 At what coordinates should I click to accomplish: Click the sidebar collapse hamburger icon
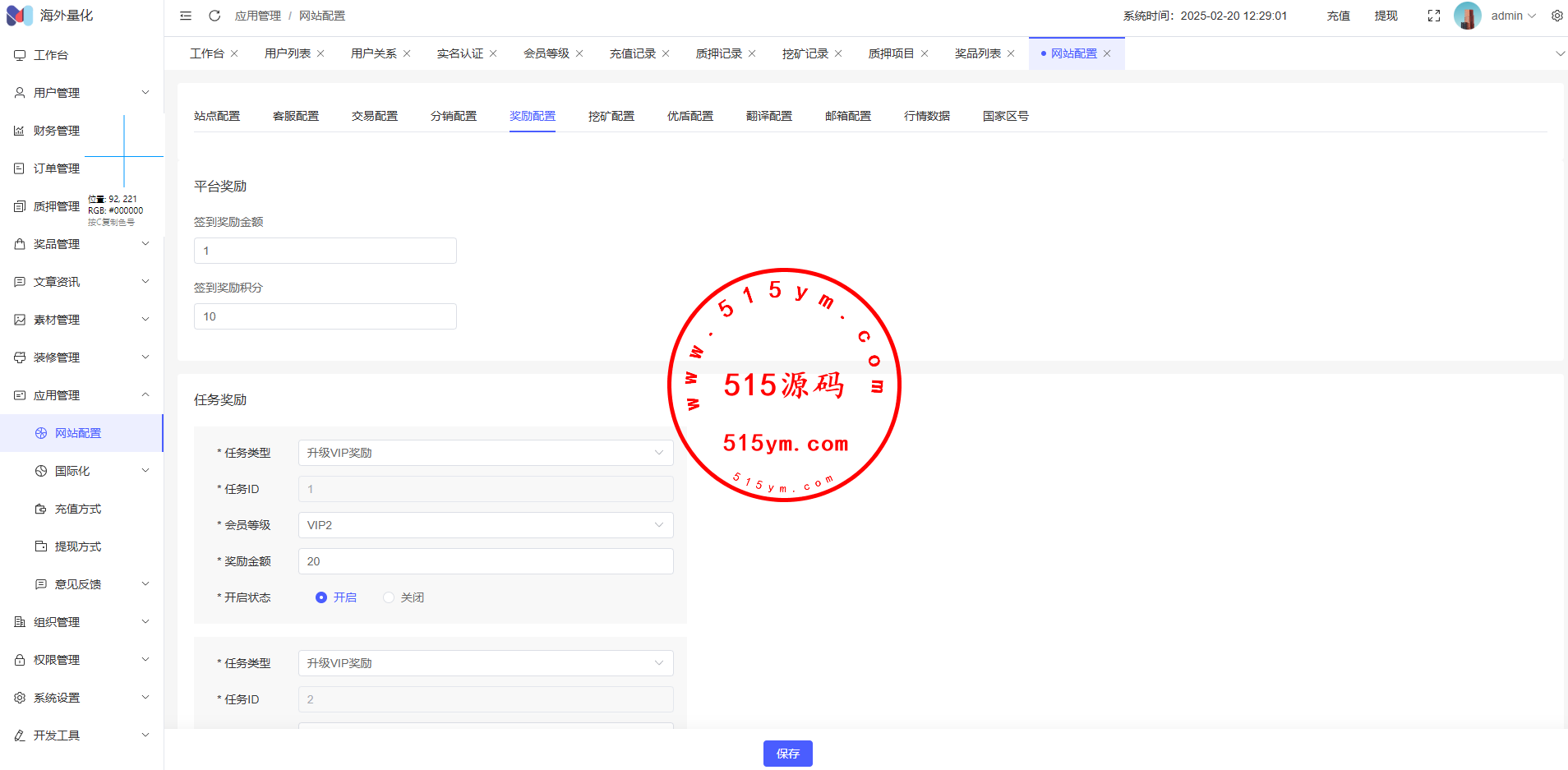click(186, 16)
